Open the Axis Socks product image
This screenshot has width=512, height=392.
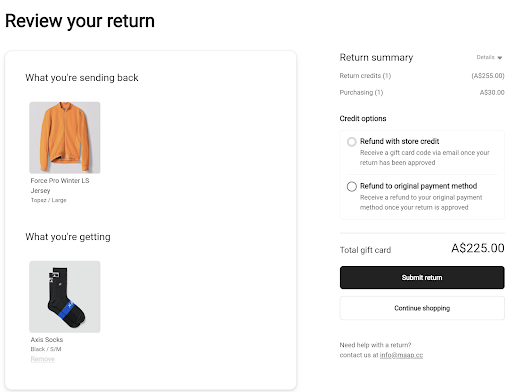click(x=65, y=297)
